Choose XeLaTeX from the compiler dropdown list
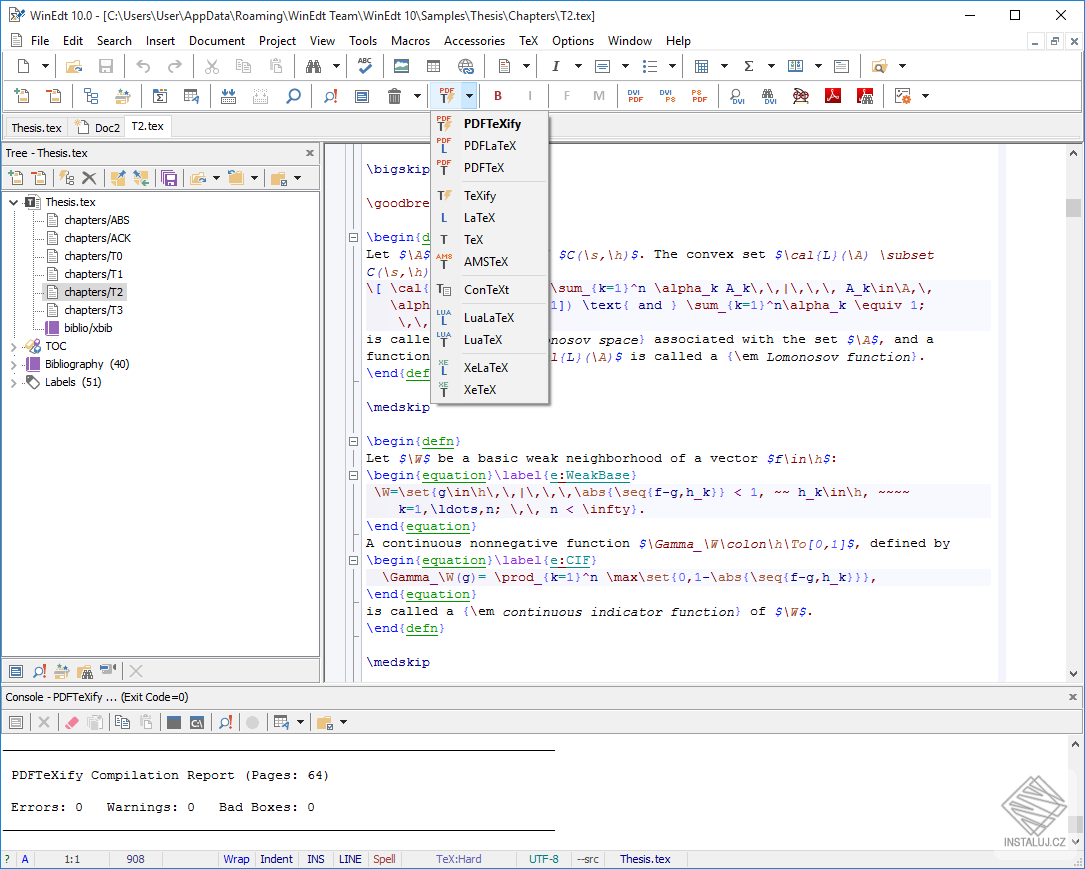Viewport: 1085px width, 869px height. (x=485, y=367)
